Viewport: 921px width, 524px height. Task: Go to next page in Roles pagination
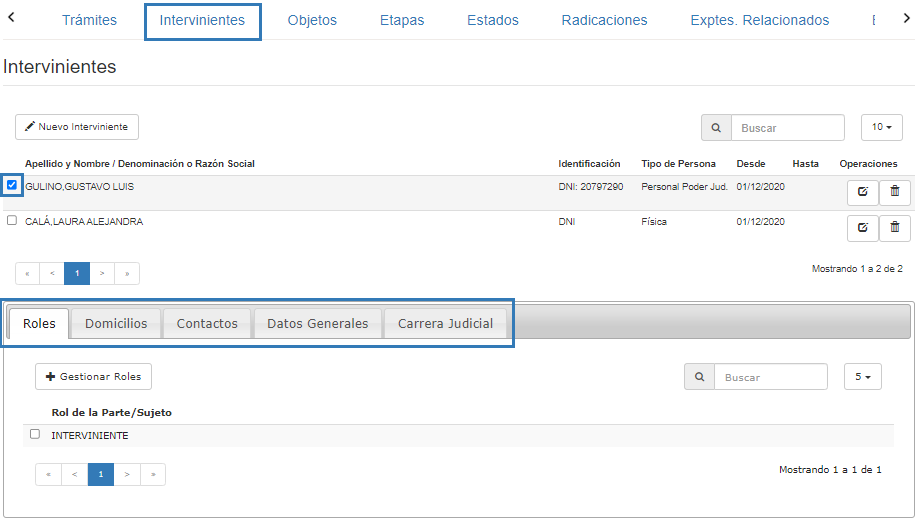pos(127,475)
